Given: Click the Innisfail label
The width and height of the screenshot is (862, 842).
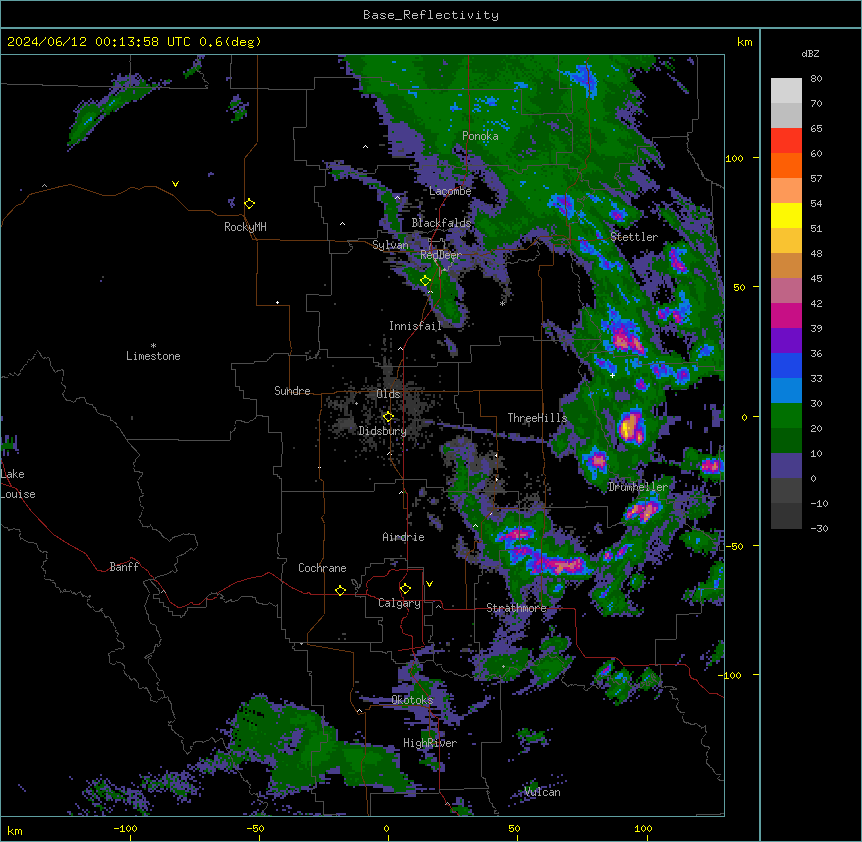Looking at the screenshot, I should (x=415, y=326).
